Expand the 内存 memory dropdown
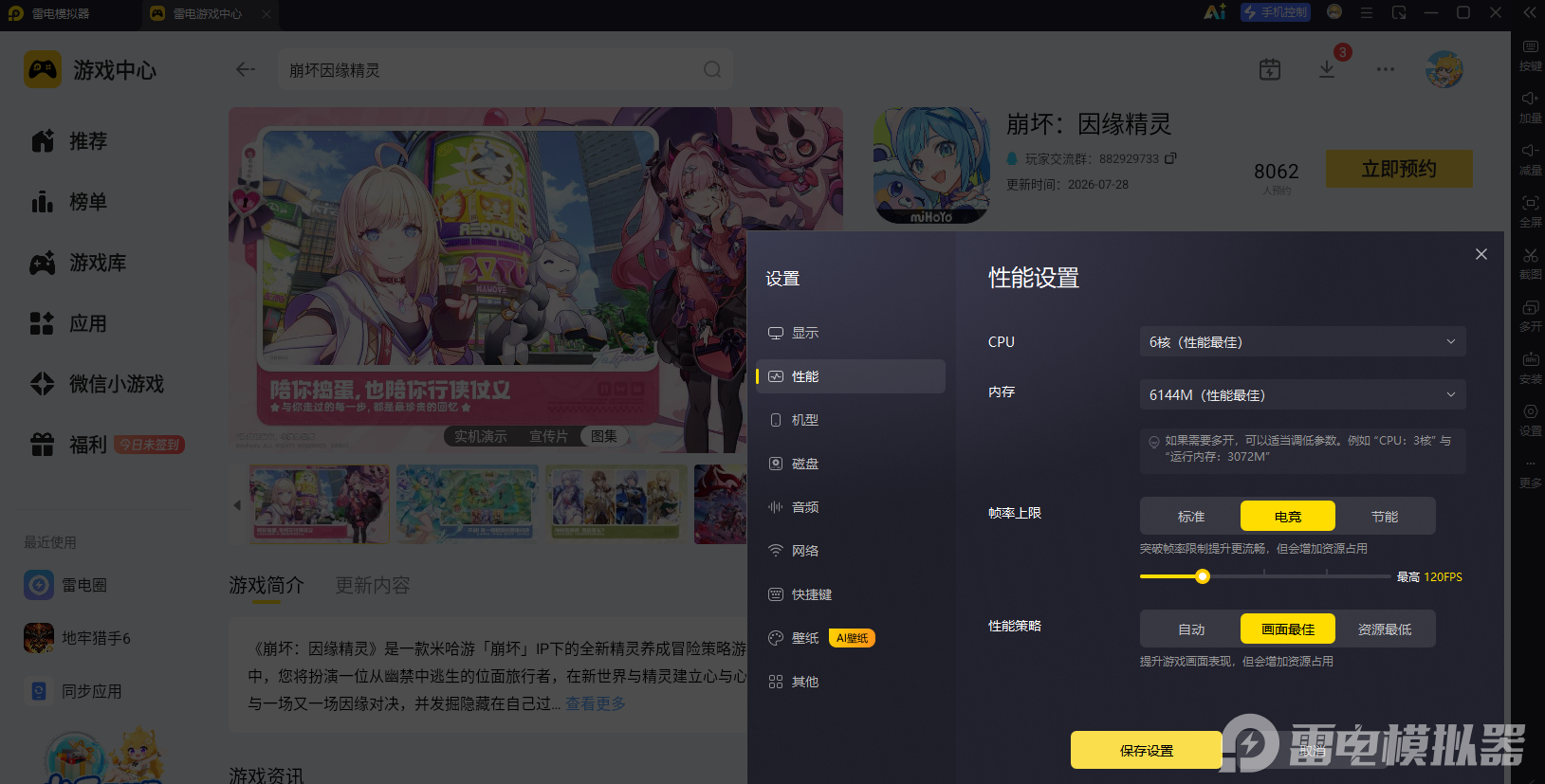The height and width of the screenshot is (784, 1545). [x=1302, y=394]
